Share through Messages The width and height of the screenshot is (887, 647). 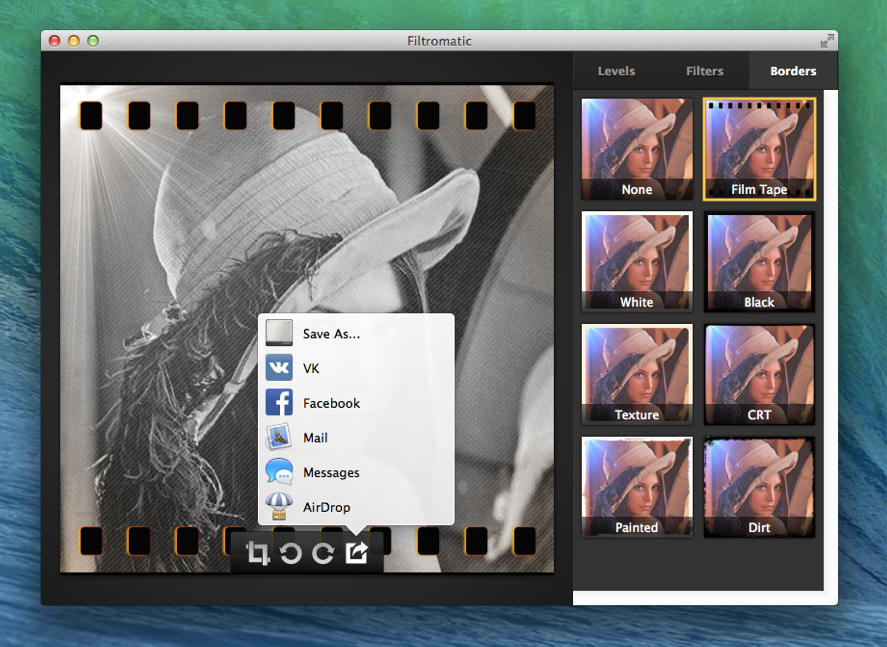click(x=330, y=473)
